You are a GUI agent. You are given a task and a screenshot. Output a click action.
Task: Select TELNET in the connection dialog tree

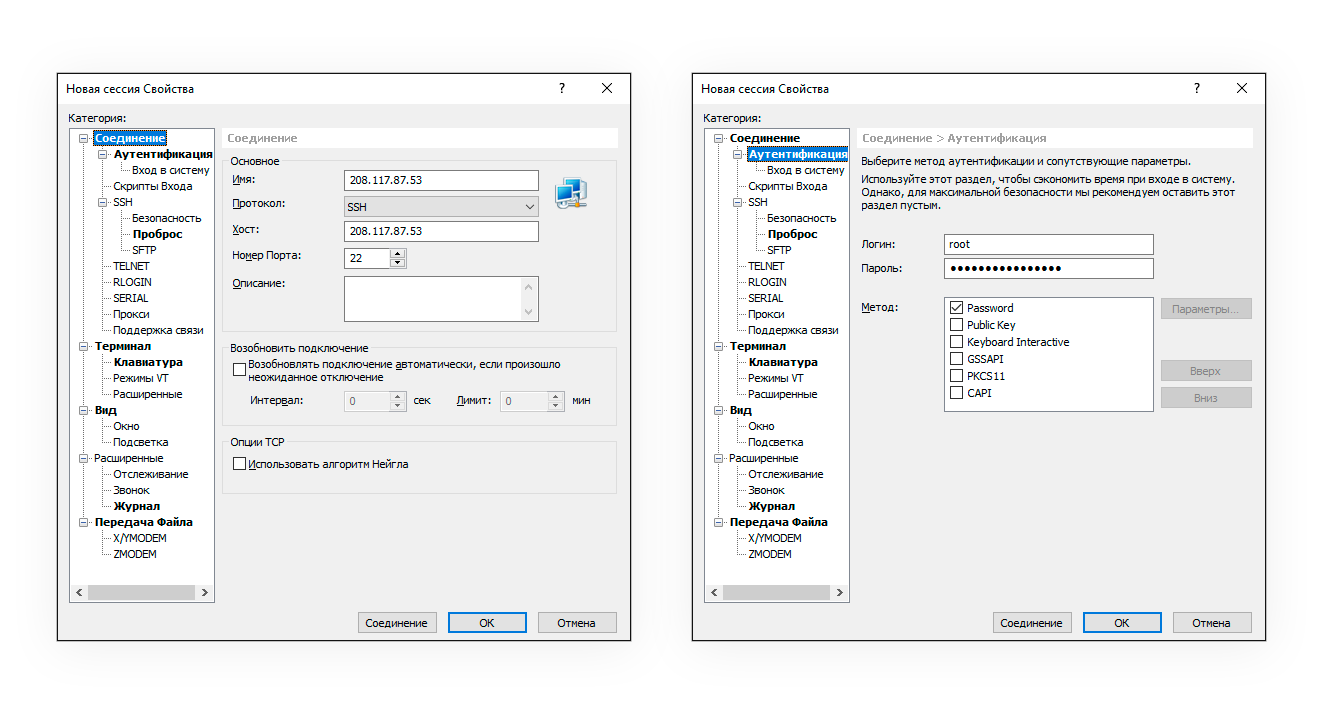click(131, 267)
